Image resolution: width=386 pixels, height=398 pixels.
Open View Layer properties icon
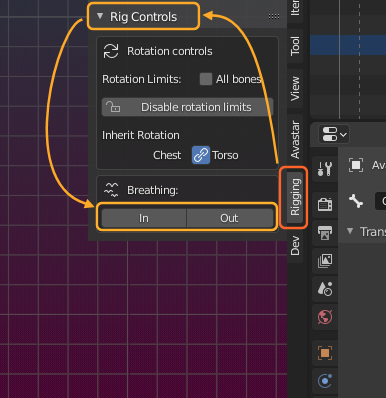point(325,261)
